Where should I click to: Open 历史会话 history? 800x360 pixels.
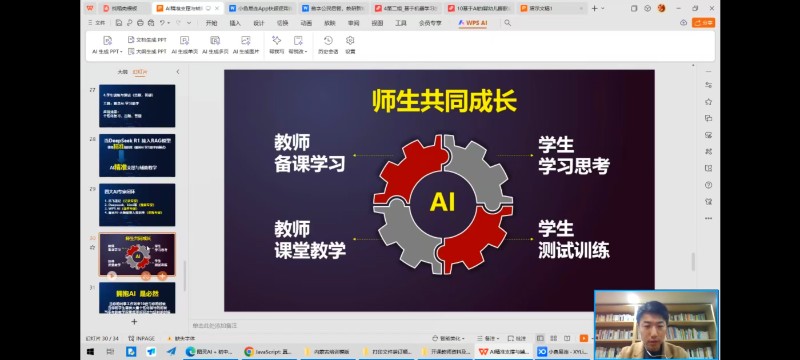pyautogui.click(x=328, y=45)
